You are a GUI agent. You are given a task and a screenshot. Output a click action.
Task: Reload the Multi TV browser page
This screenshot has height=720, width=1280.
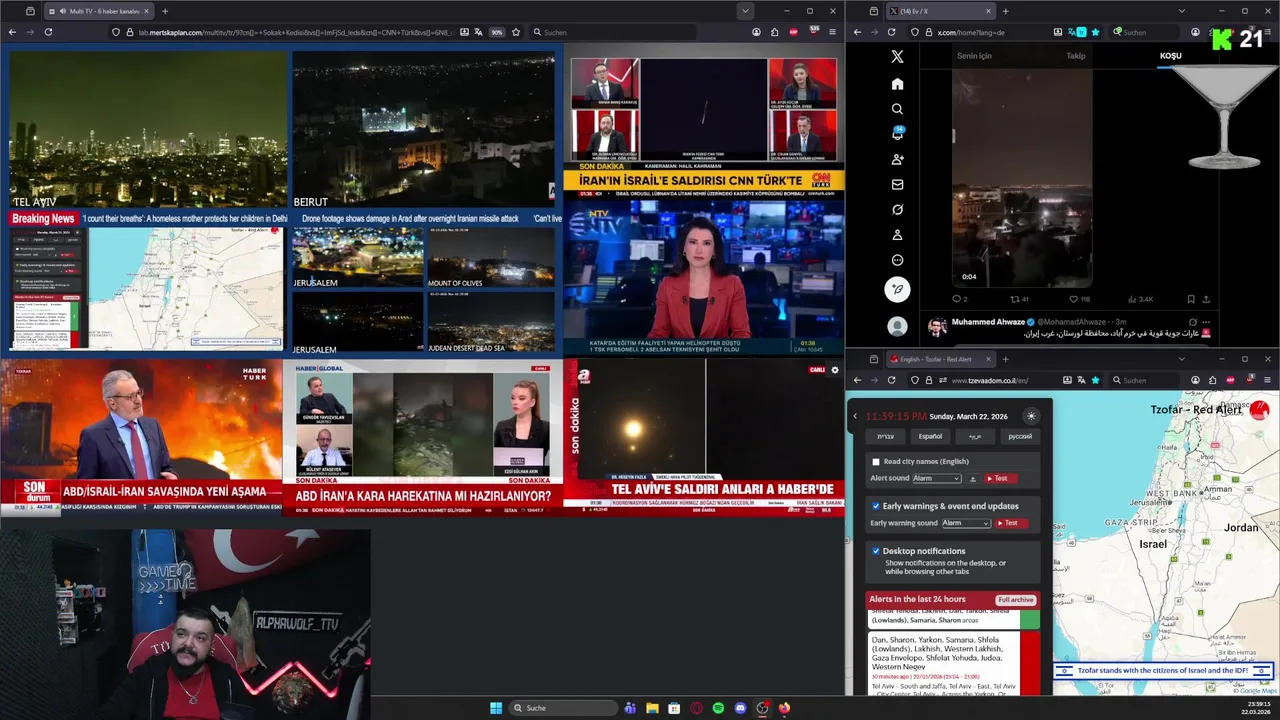coord(48,32)
